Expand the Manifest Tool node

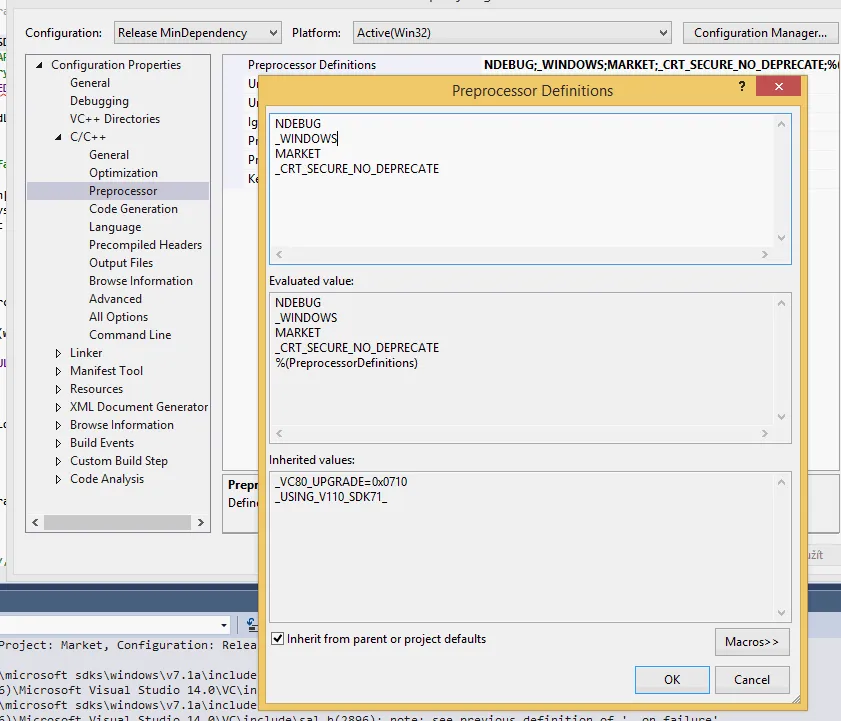[x=58, y=371]
